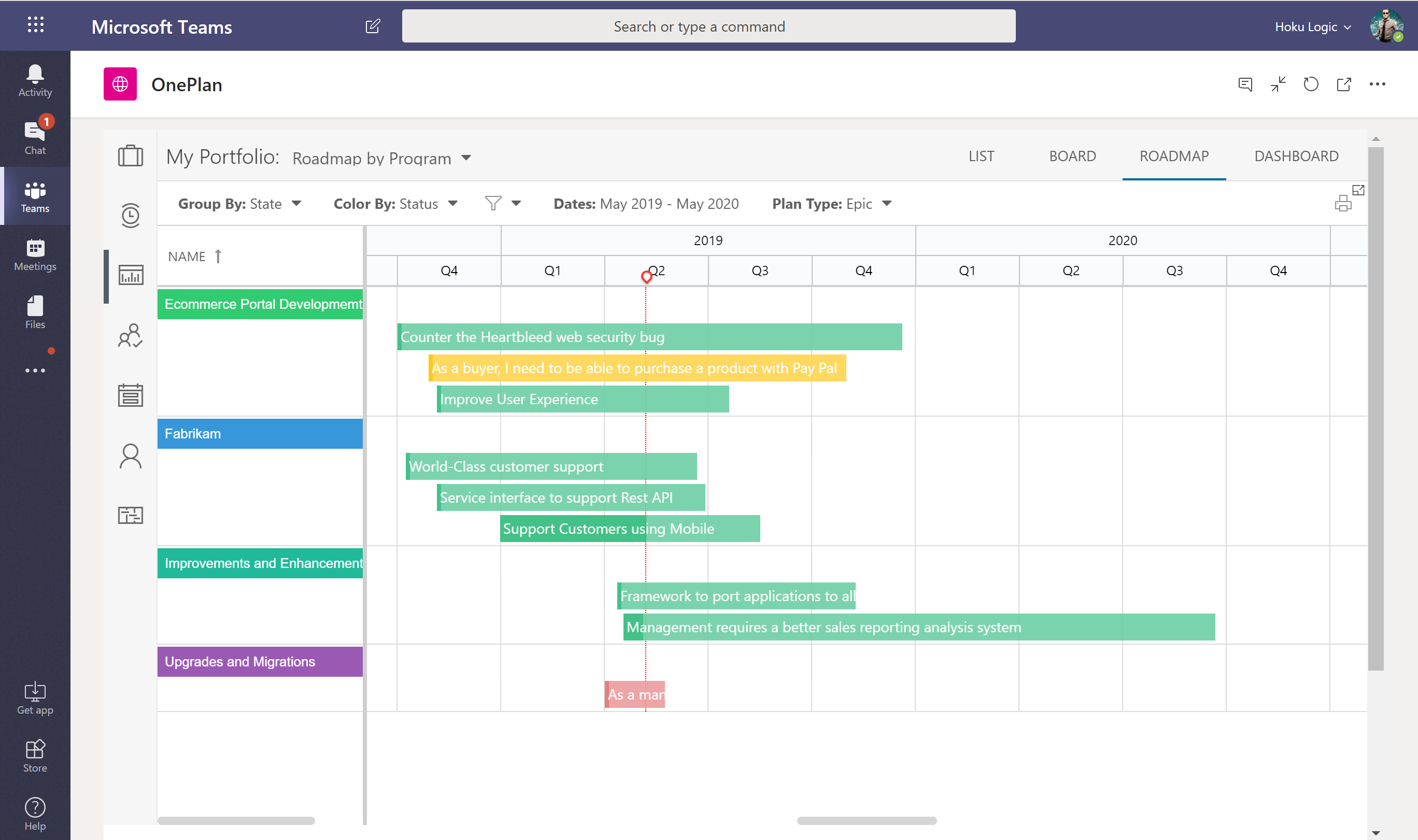1418x840 pixels.
Task: Click the collapse tab arrows icon
Action: [x=1278, y=84]
